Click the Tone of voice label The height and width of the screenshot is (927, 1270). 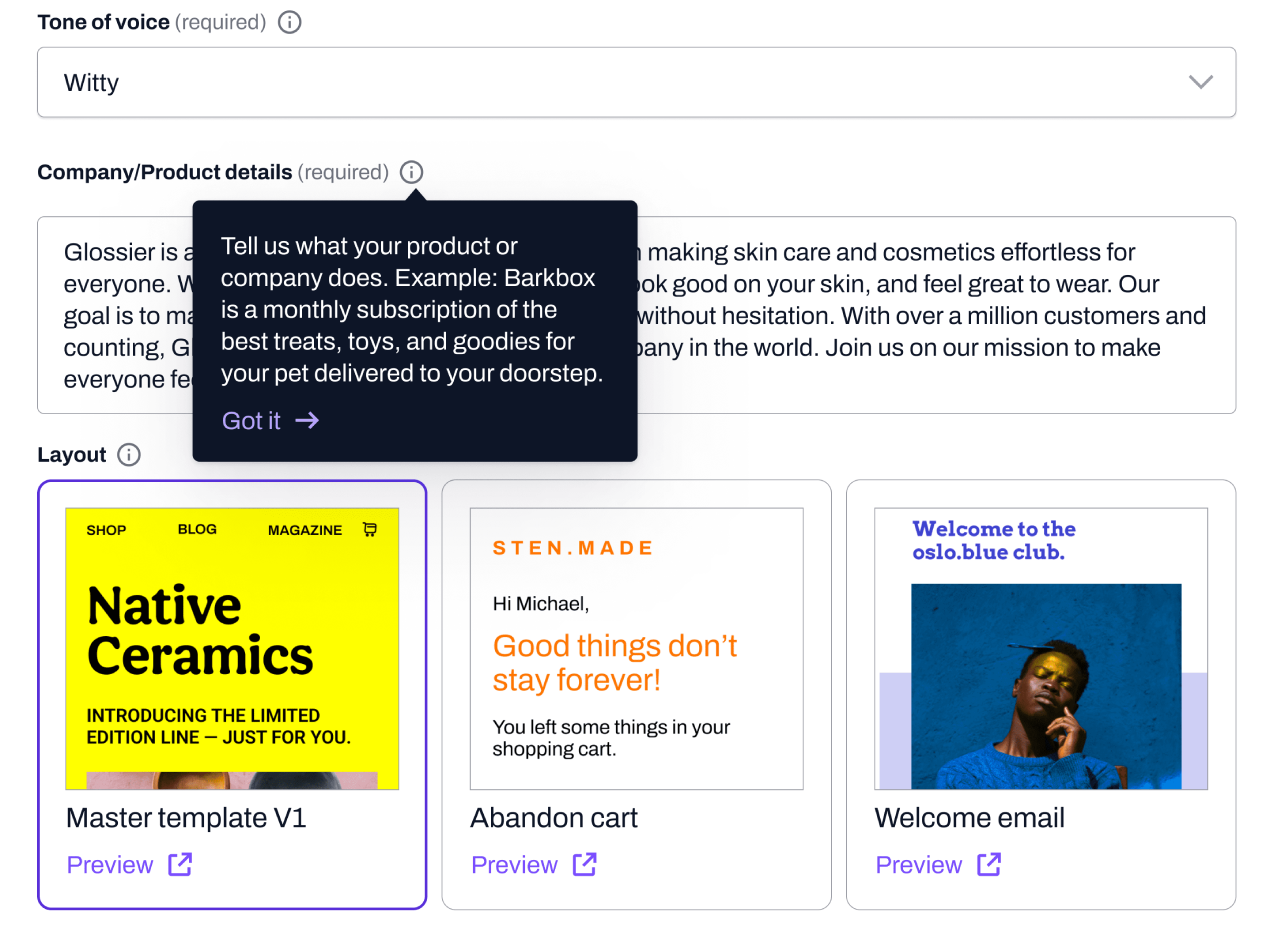[104, 22]
